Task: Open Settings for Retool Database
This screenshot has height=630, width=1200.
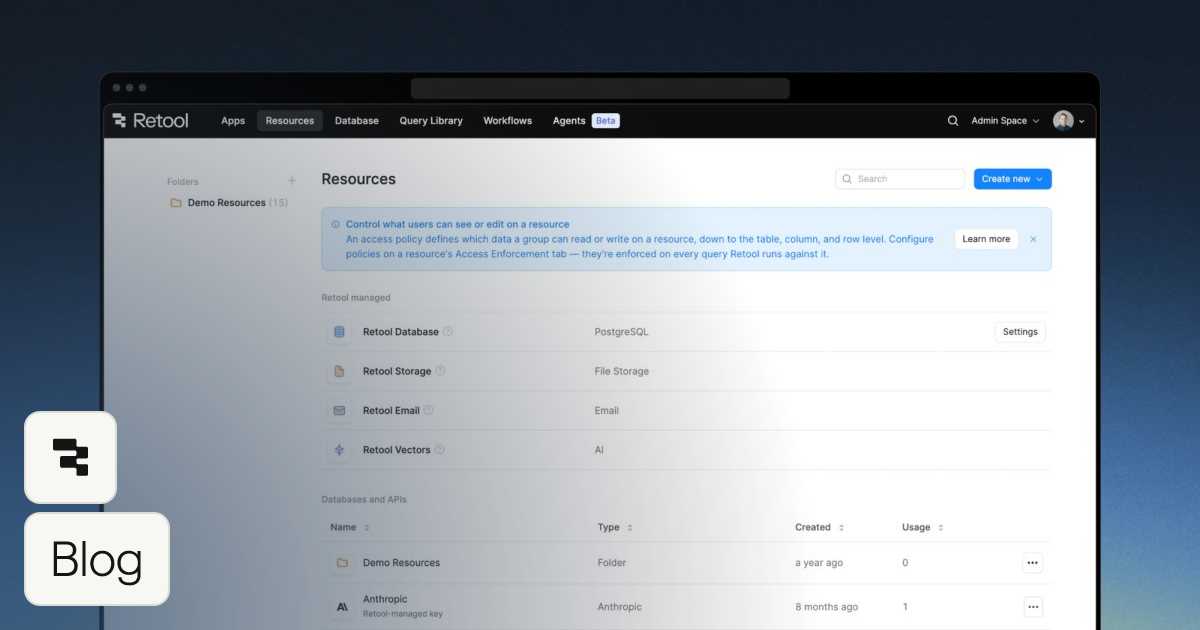Action: click(1020, 332)
